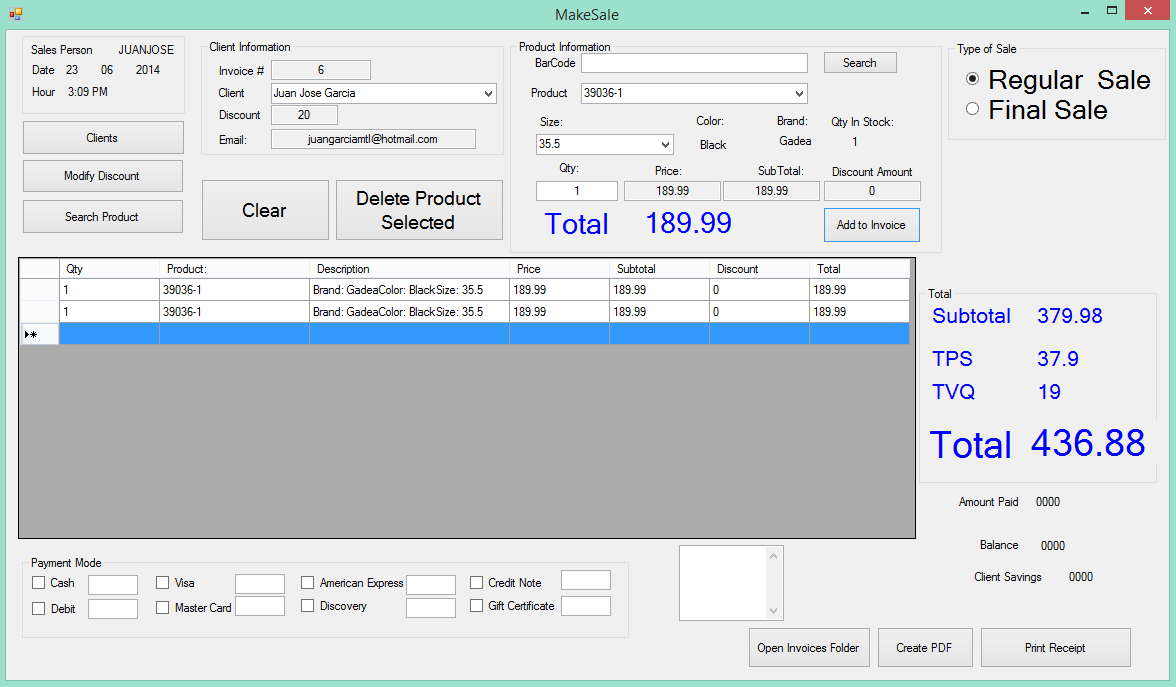Click the Description column header
Image resolution: width=1176 pixels, height=687 pixels.
click(x=410, y=268)
